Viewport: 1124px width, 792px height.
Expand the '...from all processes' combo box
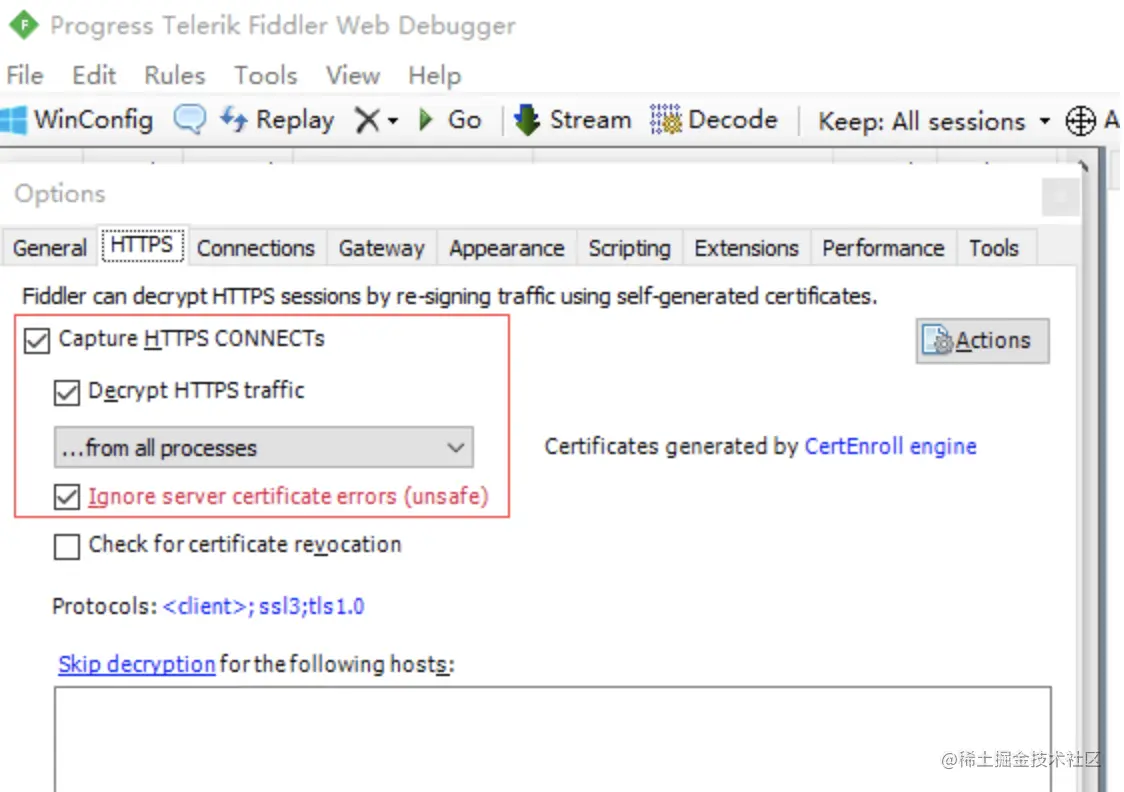tap(264, 447)
